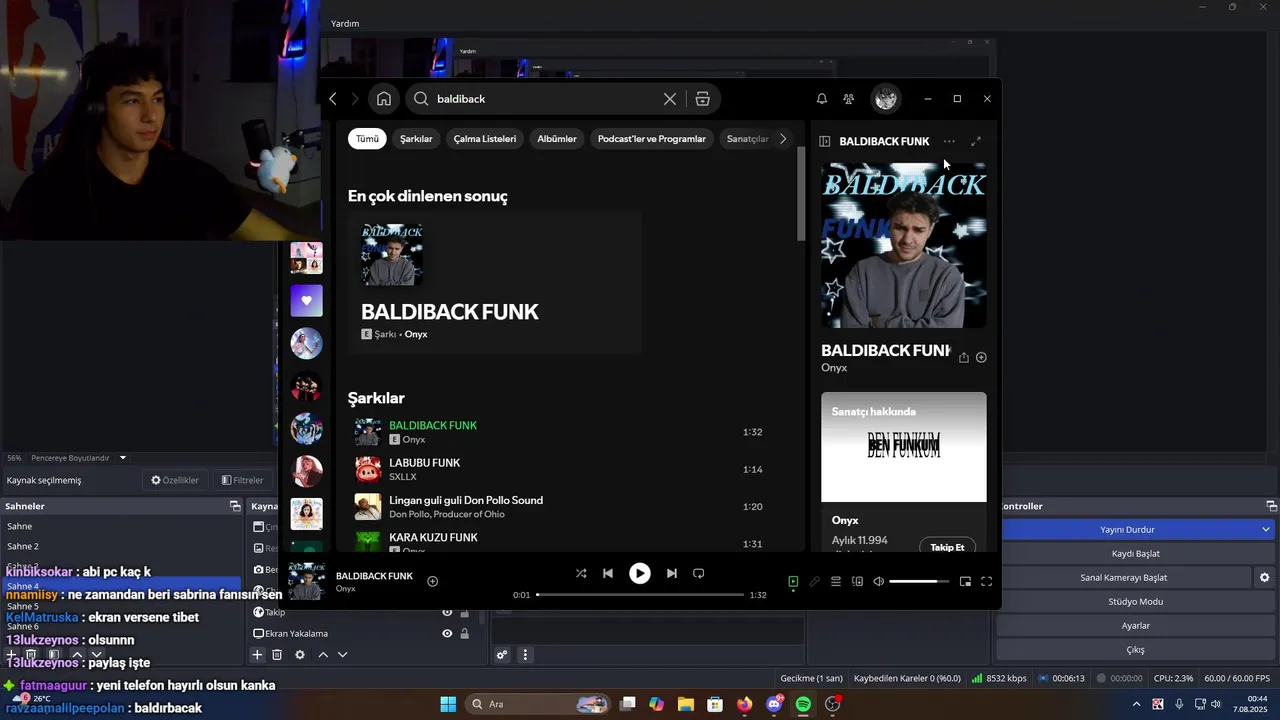Open the Spotify profile avatar menu
Screen dimensions: 1280x720
885,99
